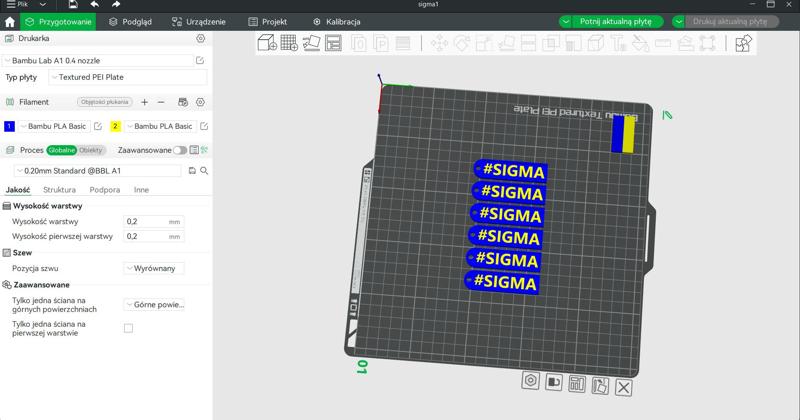Open the Górne powie... dropdown
800x420 pixels.
(x=154, y=305)
